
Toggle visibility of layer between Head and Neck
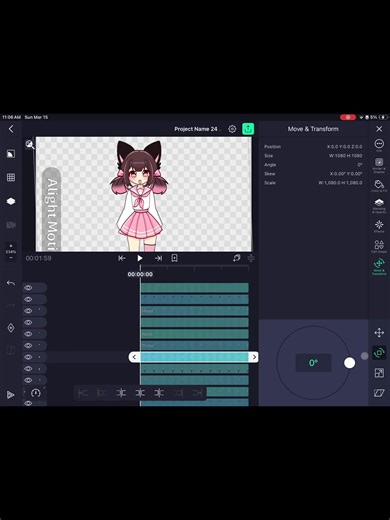[x=28, y=322]
